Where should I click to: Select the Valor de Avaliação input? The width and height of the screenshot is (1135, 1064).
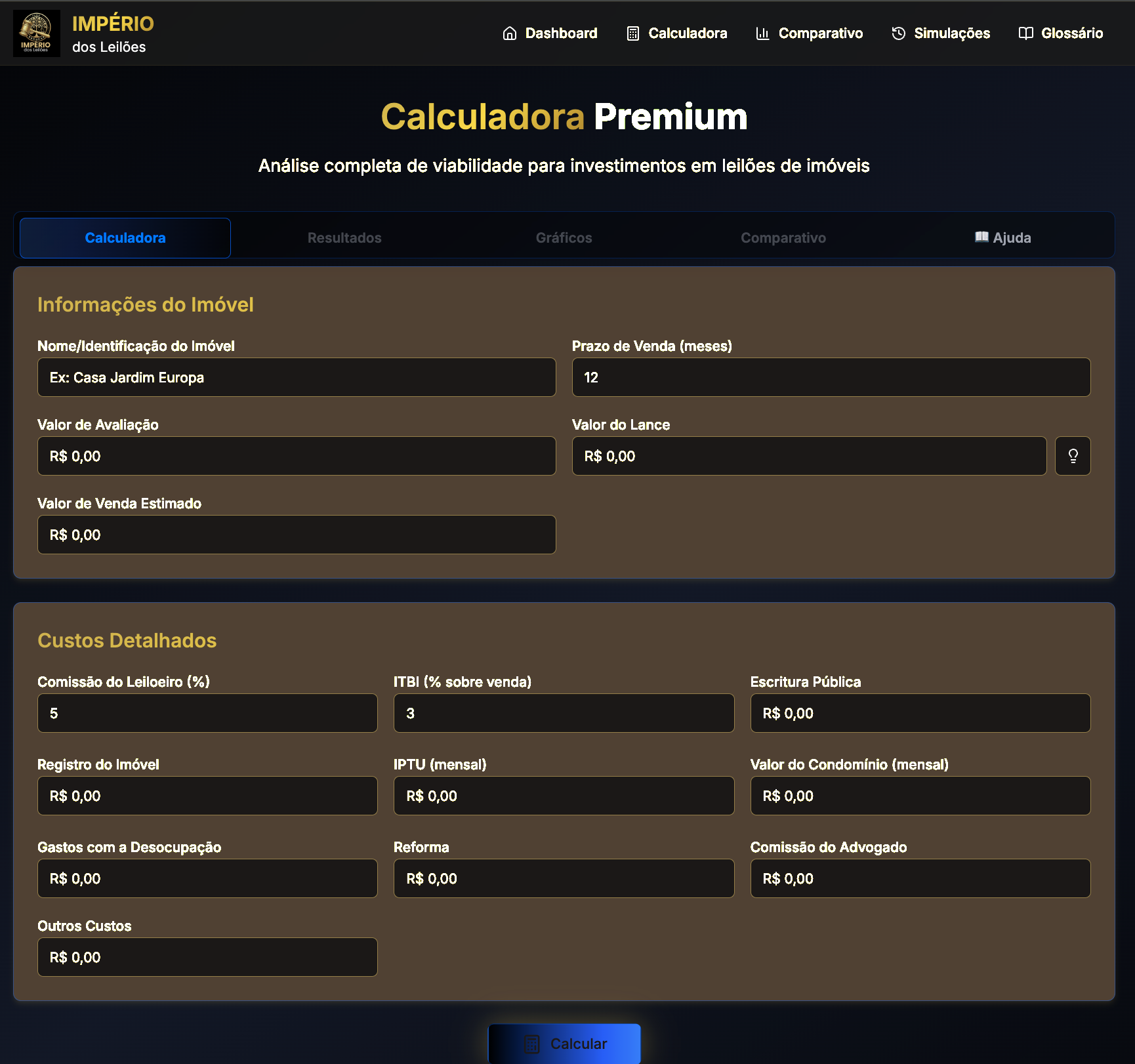(296, 455)
